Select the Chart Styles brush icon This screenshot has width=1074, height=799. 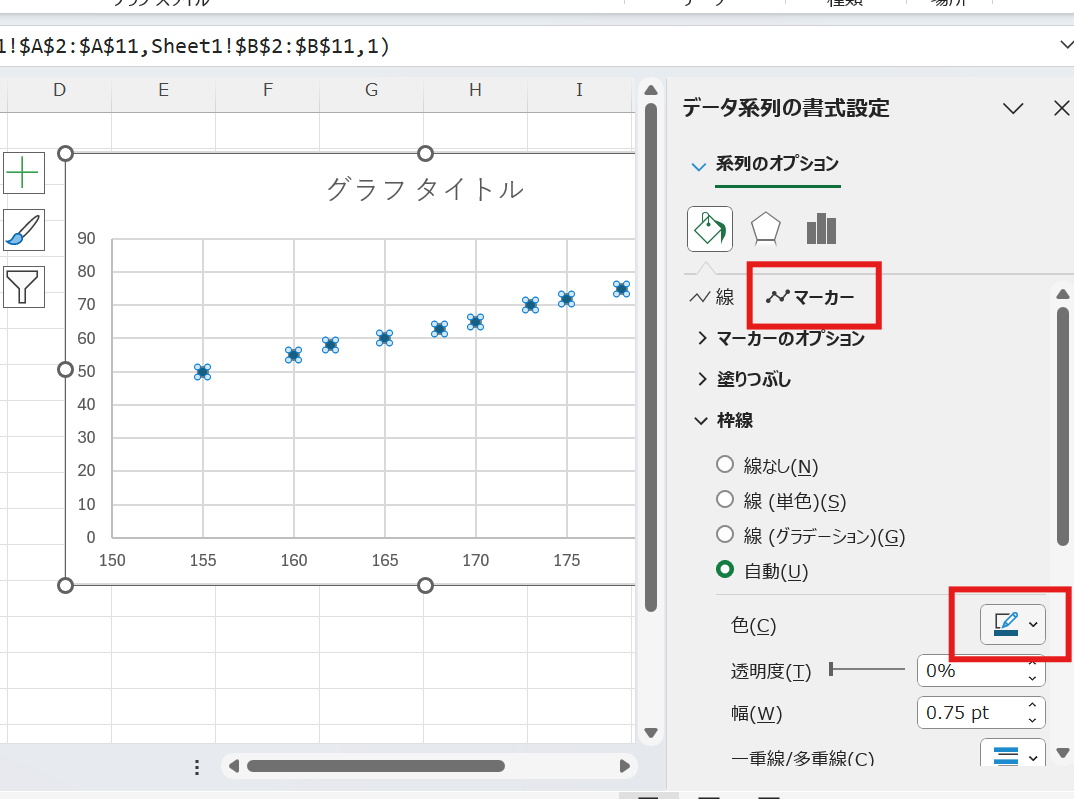click(x=23, y=230)
